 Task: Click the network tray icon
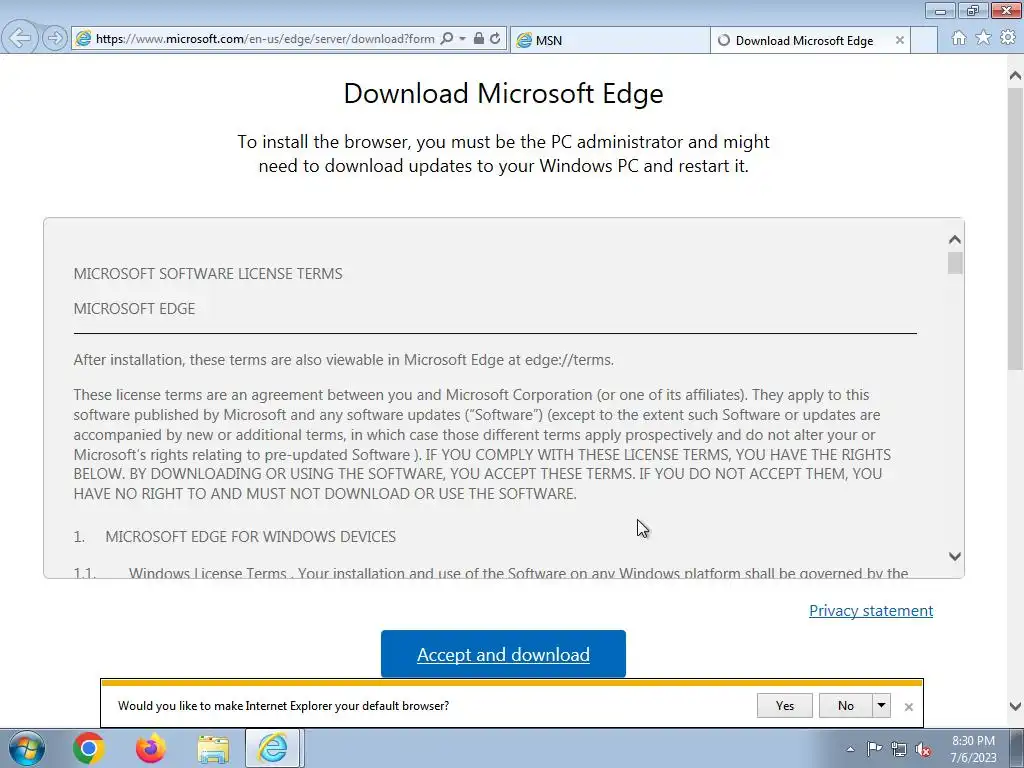tap(899, 749)
